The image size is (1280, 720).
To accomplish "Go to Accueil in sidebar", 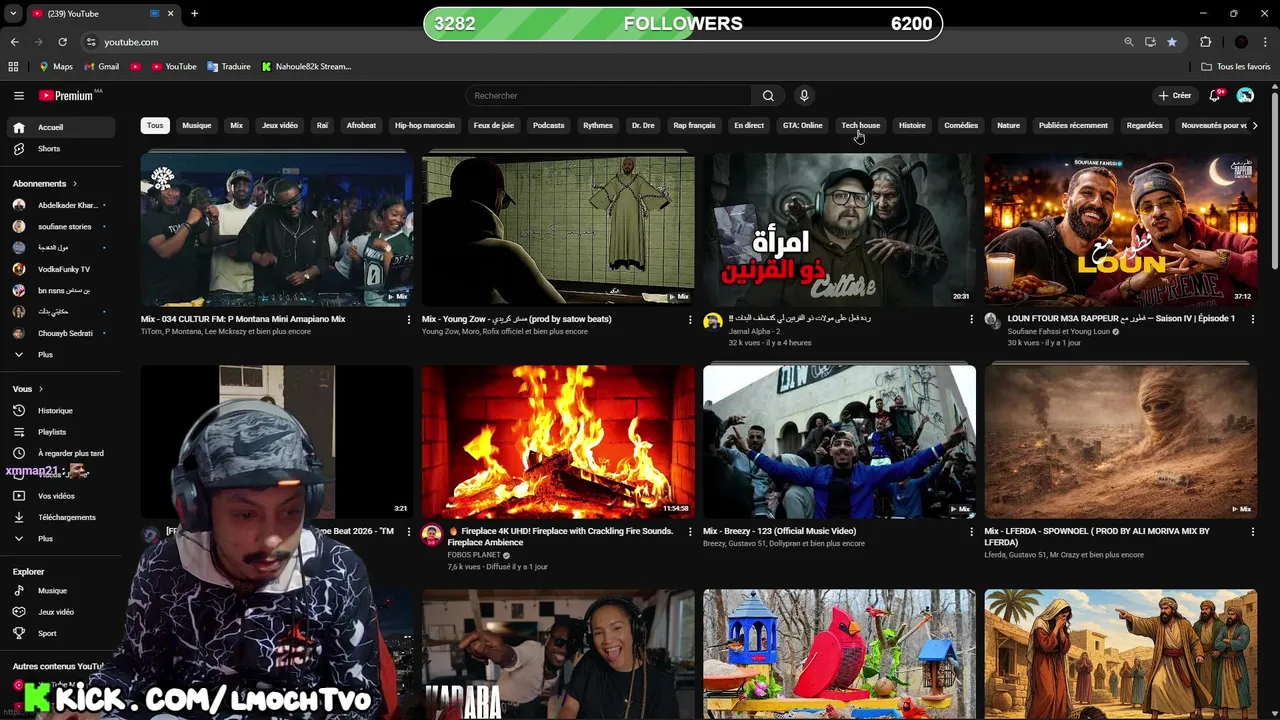I will (x=62, y=128).
